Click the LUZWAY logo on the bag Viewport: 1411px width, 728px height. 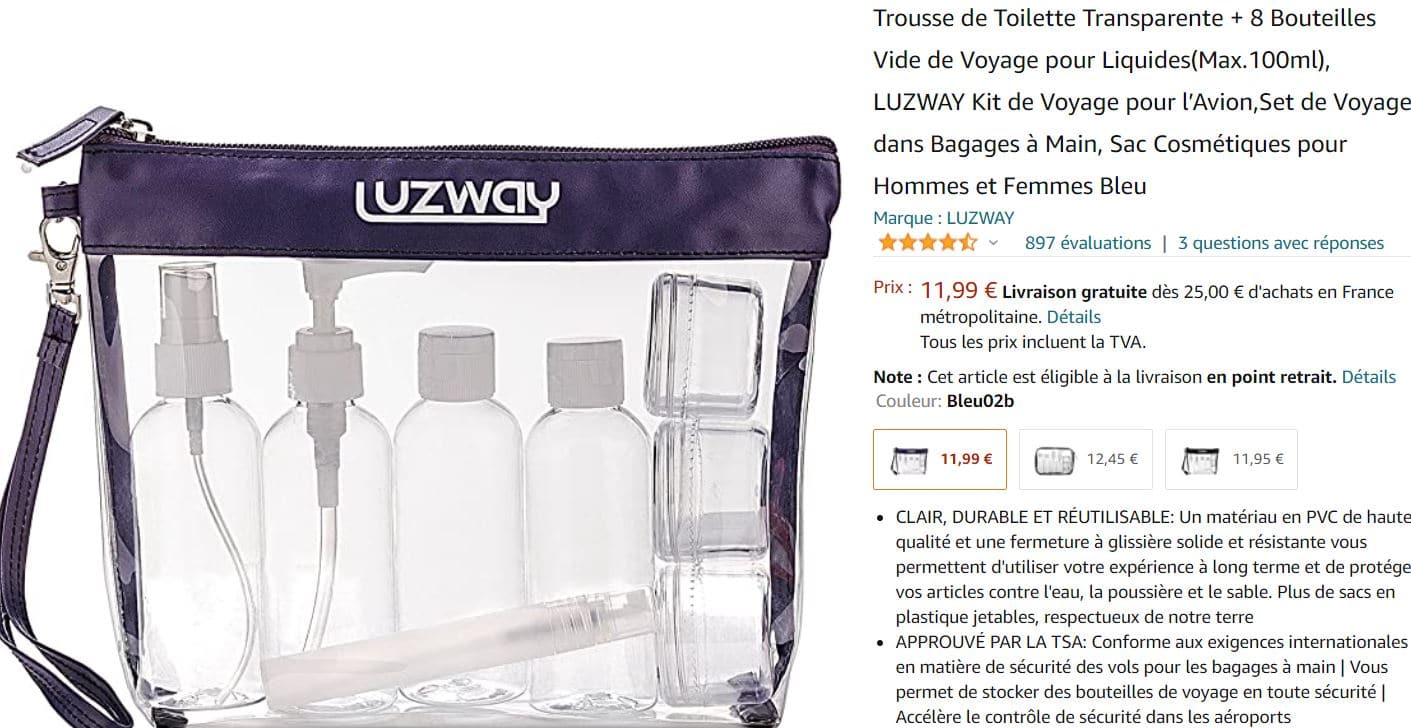coord(457,199)
